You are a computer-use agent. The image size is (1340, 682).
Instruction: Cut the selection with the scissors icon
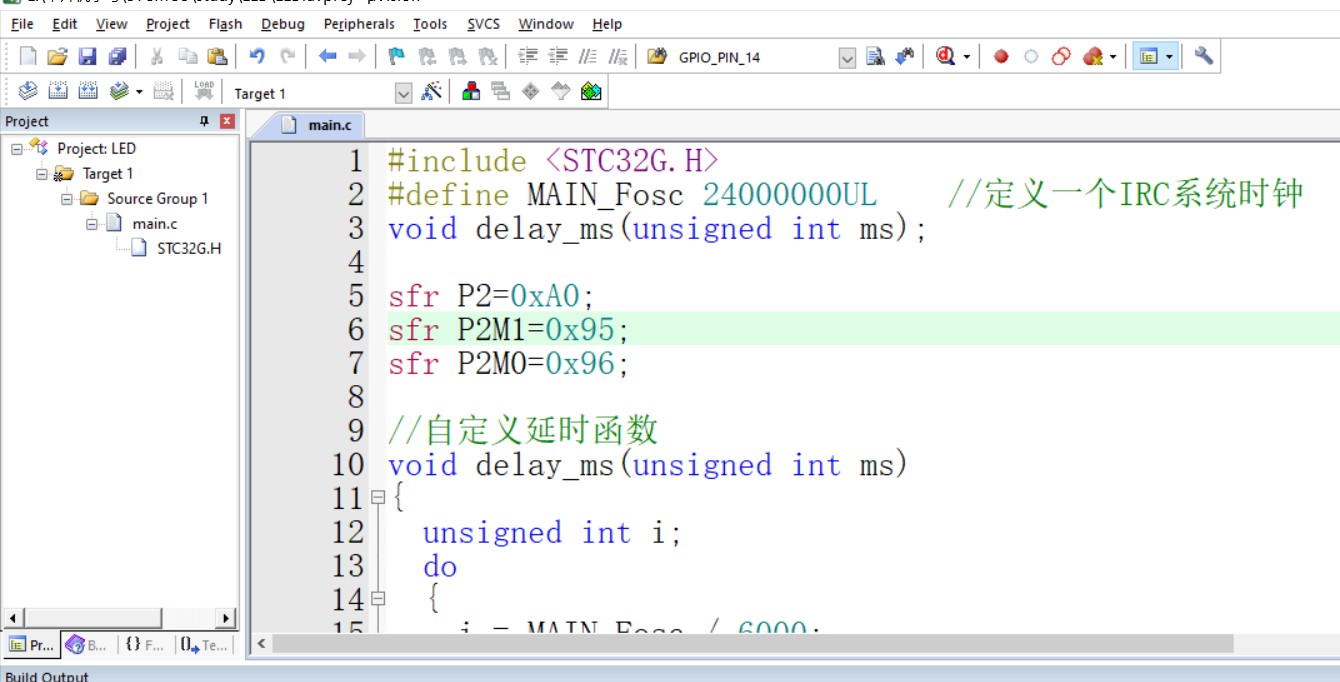157,57
